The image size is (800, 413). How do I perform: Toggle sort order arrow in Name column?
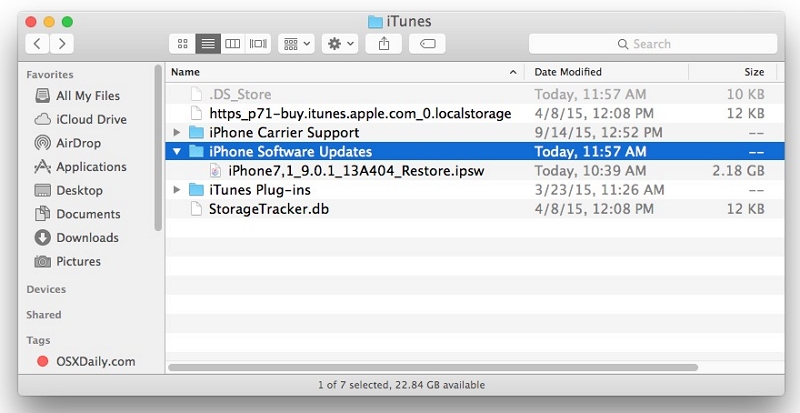coord(513,72)
